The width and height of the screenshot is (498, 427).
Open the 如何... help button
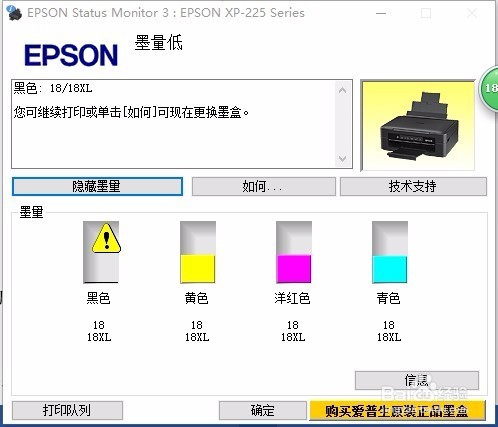click(263, 186)
